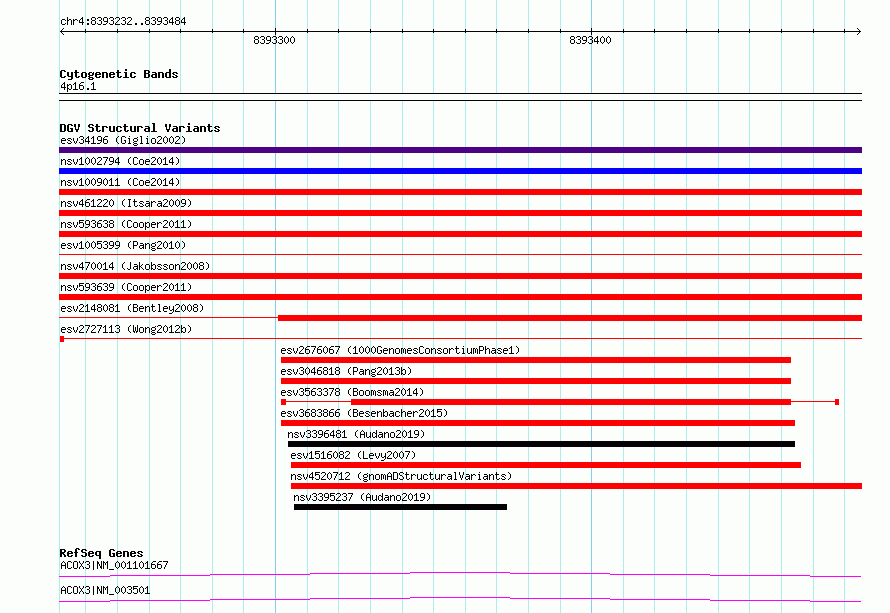Click the red esv1516082 variant bar
Screen dimensions: 890x613
[546, 465]
